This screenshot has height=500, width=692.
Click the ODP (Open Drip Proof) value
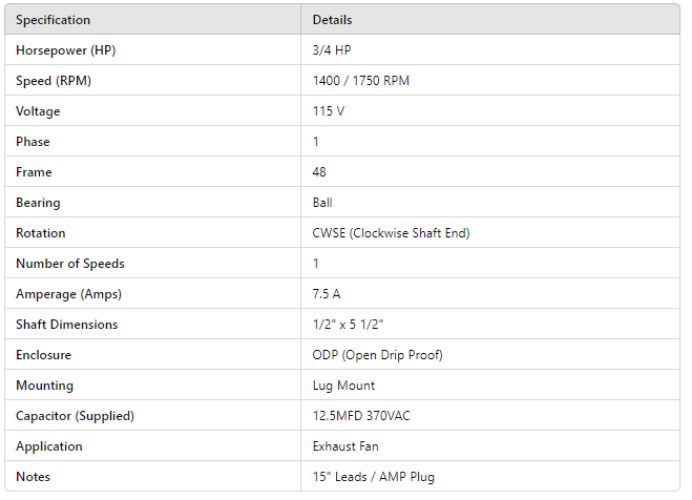[377, 355]
